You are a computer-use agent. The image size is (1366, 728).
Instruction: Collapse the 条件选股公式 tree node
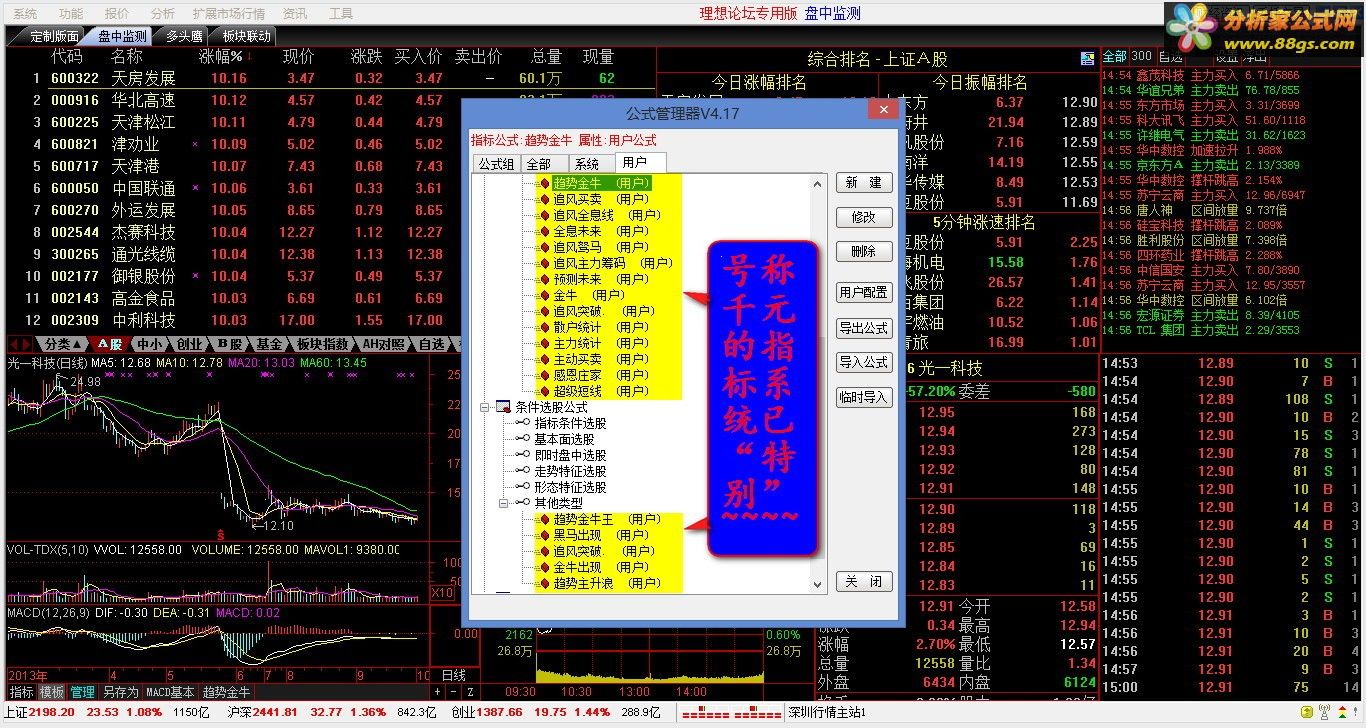[486, 407]
